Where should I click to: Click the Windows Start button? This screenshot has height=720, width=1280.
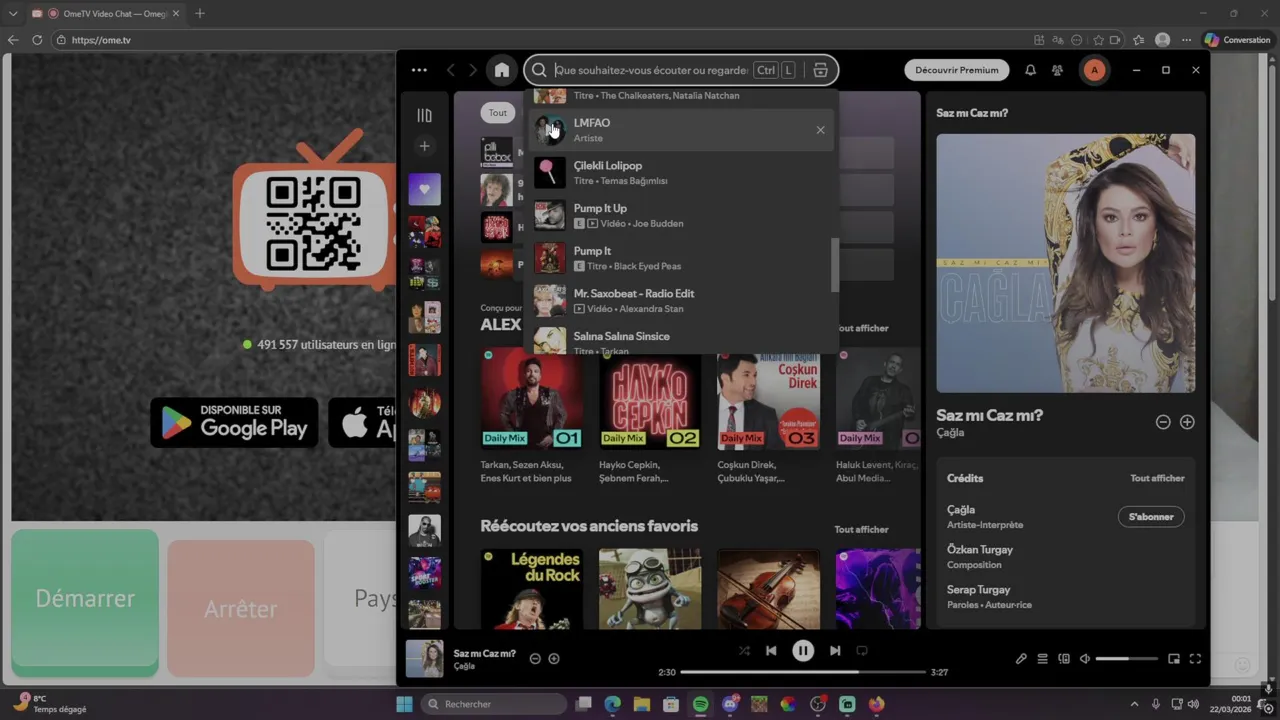click(x=404, y=704)
